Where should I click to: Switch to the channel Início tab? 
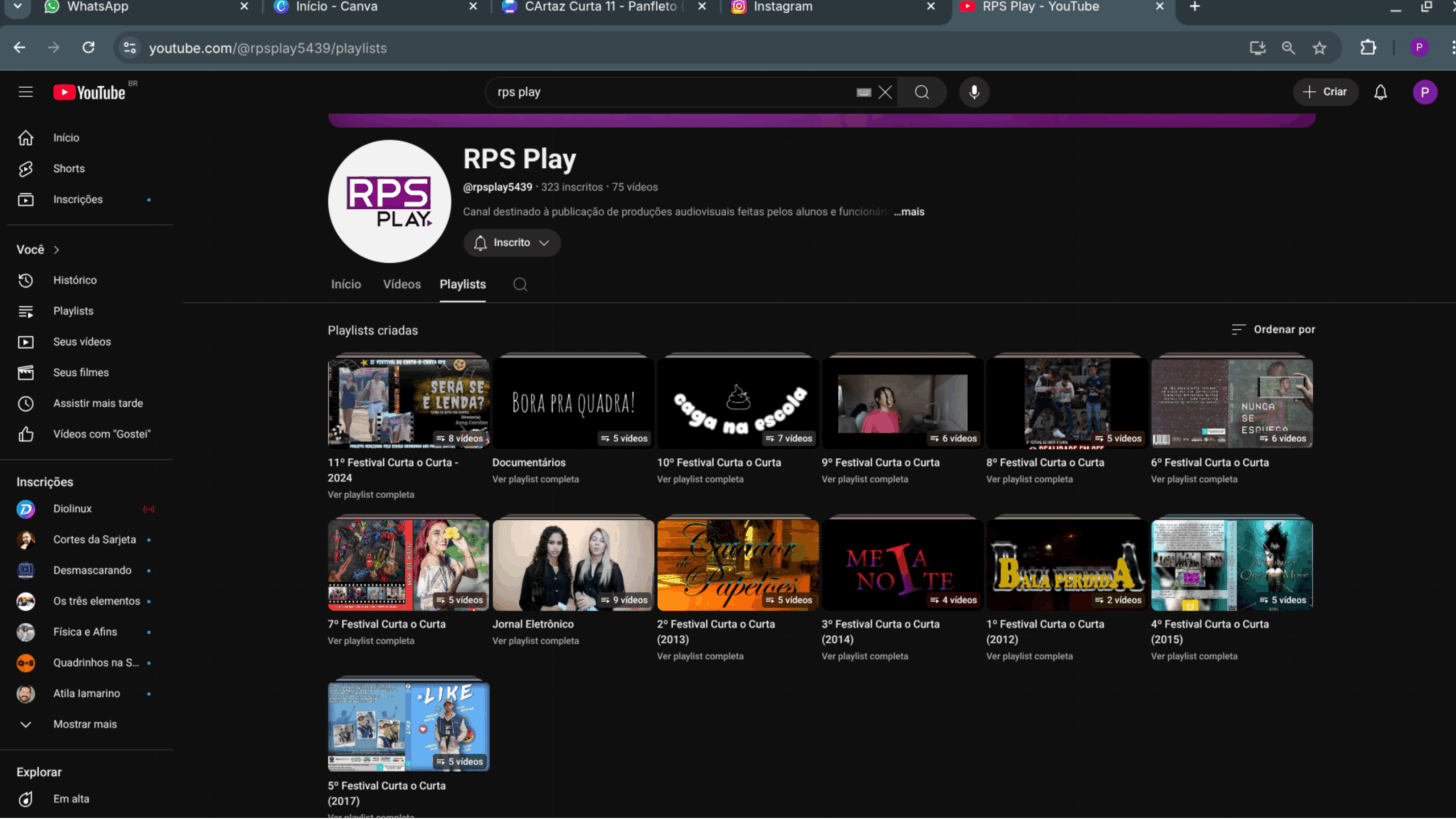(x=346, y=284)
